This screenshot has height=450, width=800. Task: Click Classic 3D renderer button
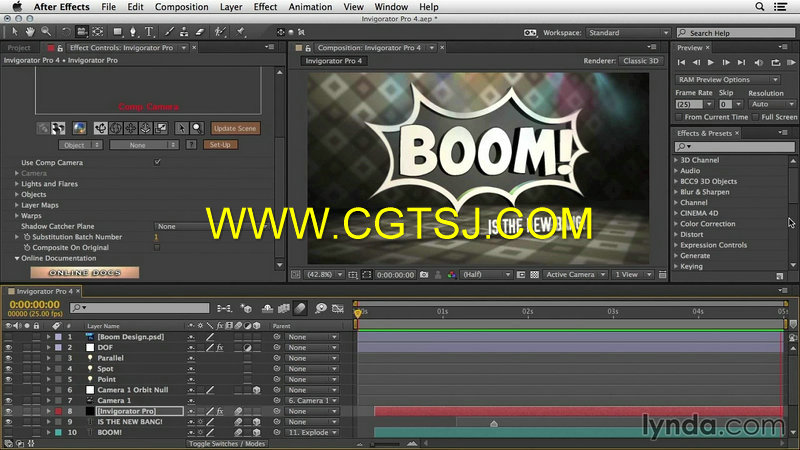click(641, 61)
